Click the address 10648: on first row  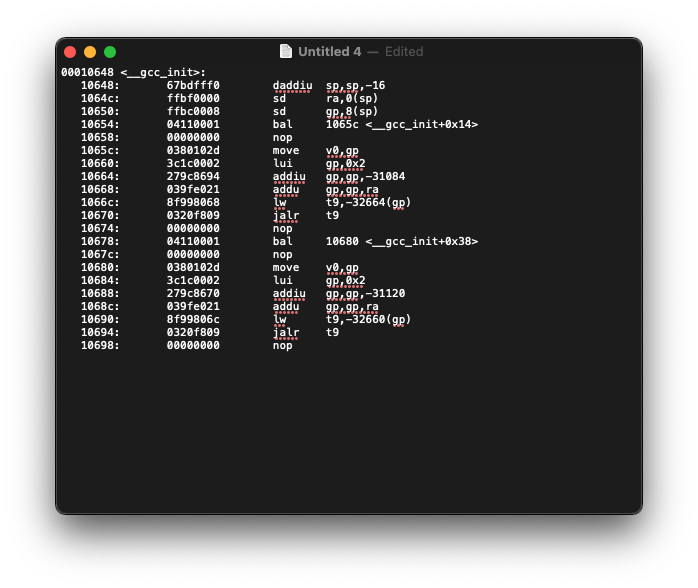click(x=100, y=85)
